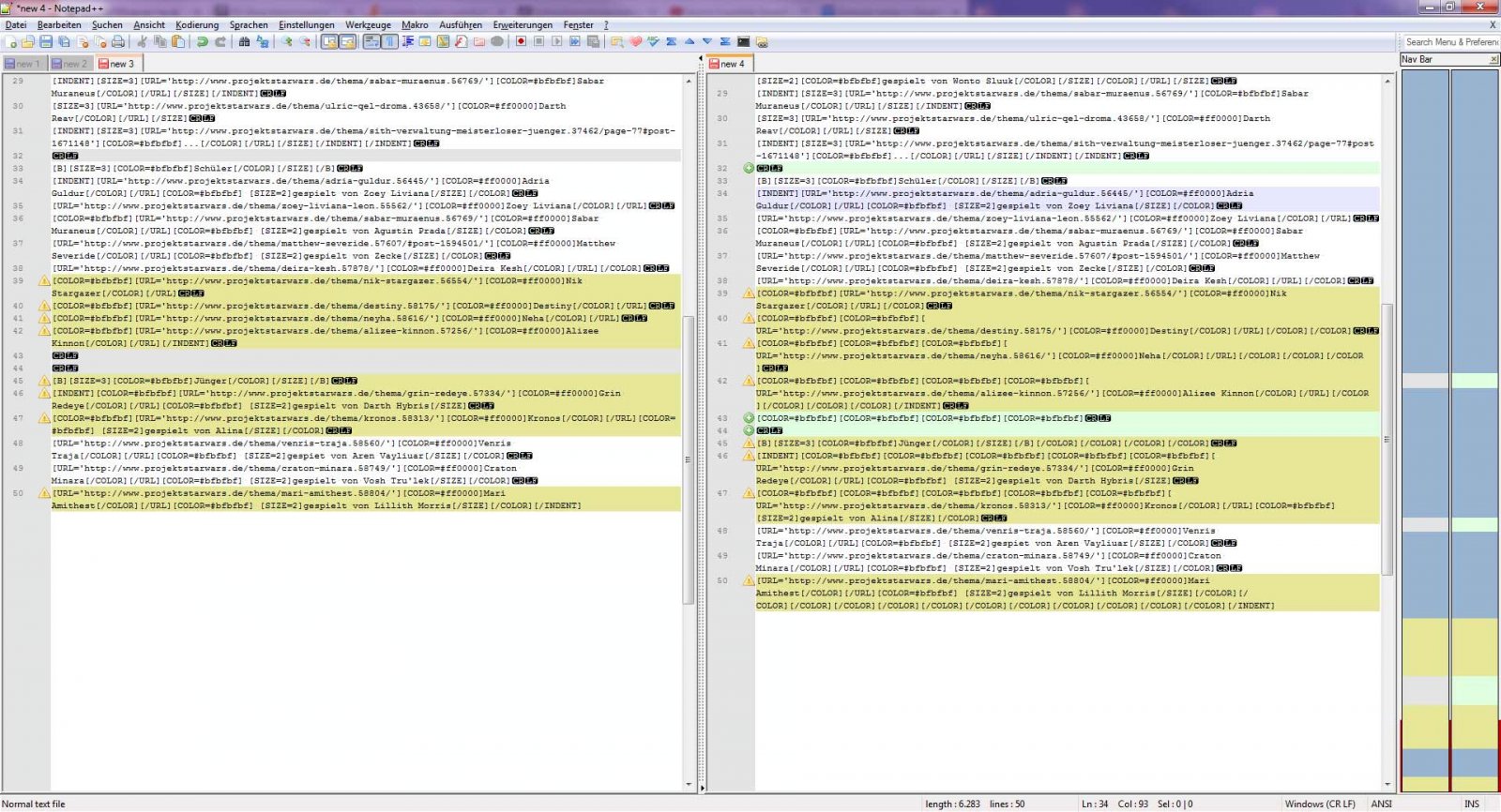Viewport: 1501px width, 812px height.
Task: Open the Erweiterungen menu
Action: [523, 24]
